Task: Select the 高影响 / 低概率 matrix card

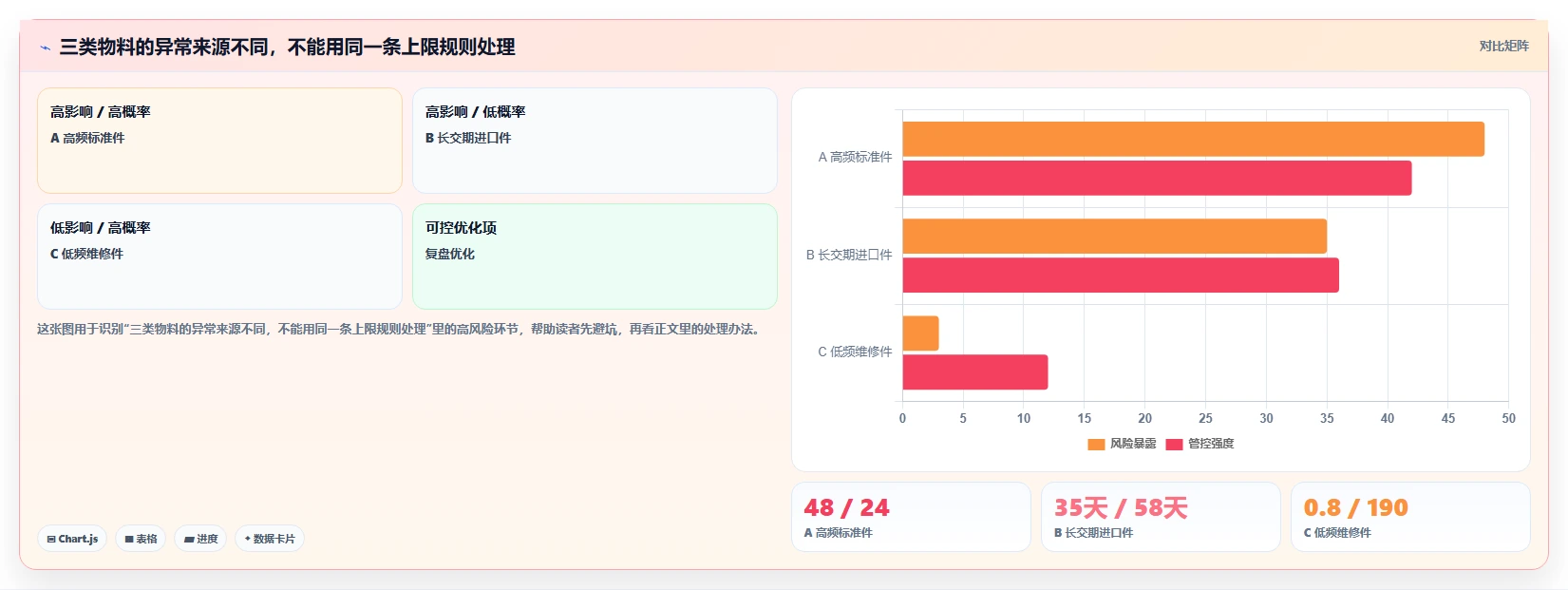Action: point(595,141)
